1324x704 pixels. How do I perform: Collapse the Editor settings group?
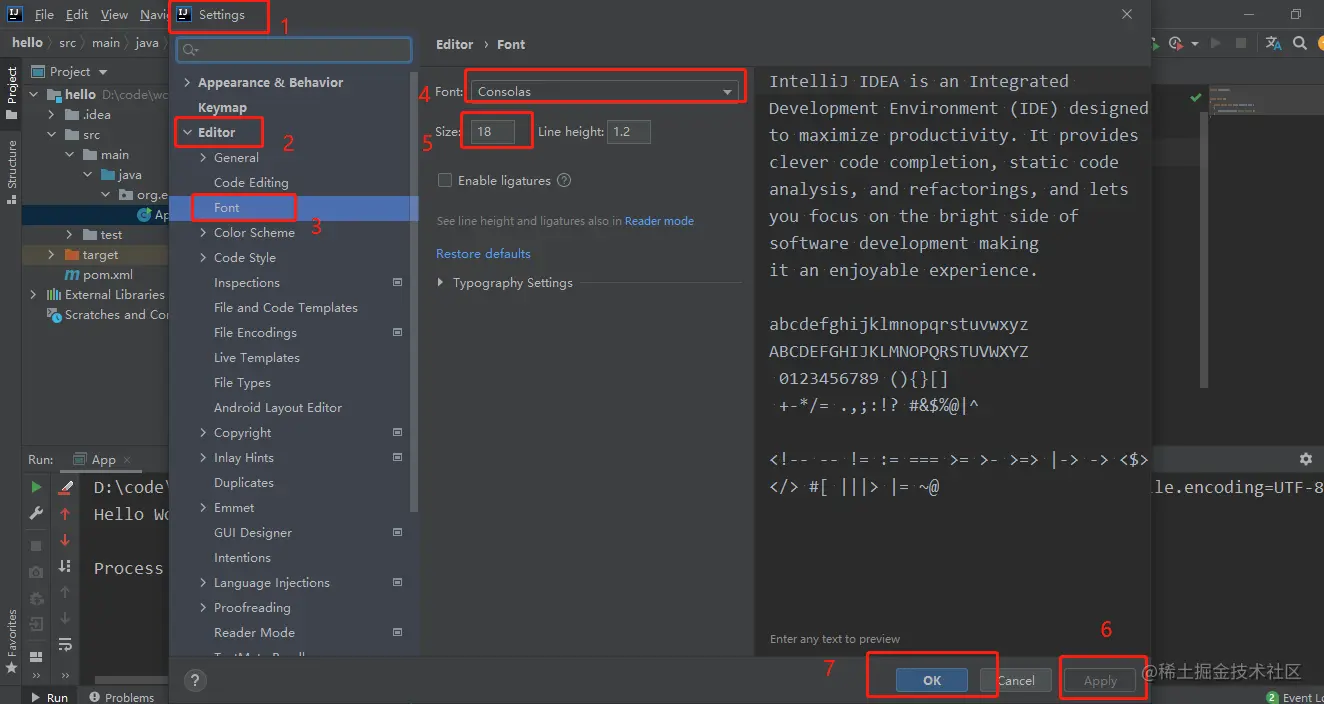187,133
